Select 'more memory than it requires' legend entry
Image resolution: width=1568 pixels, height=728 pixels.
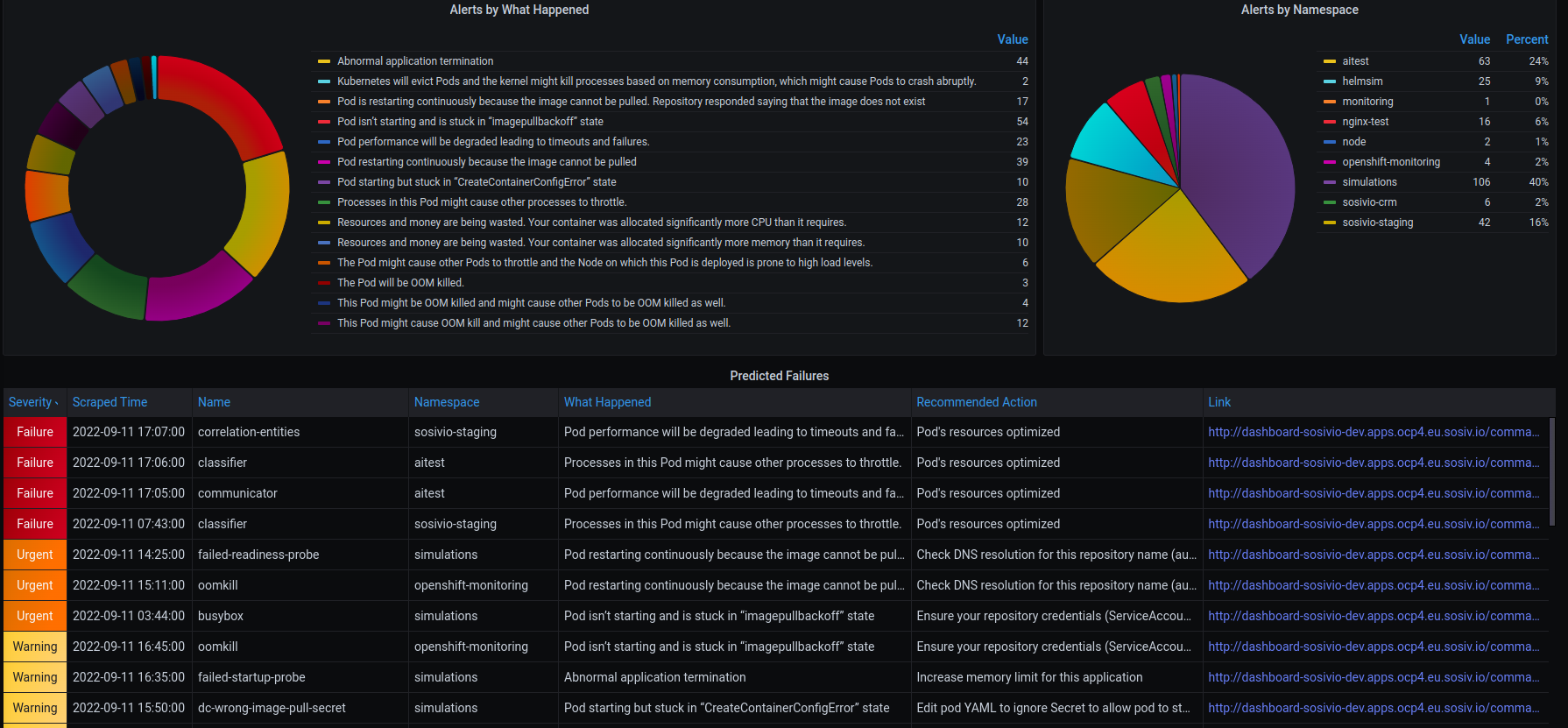[x=601, y=243]
